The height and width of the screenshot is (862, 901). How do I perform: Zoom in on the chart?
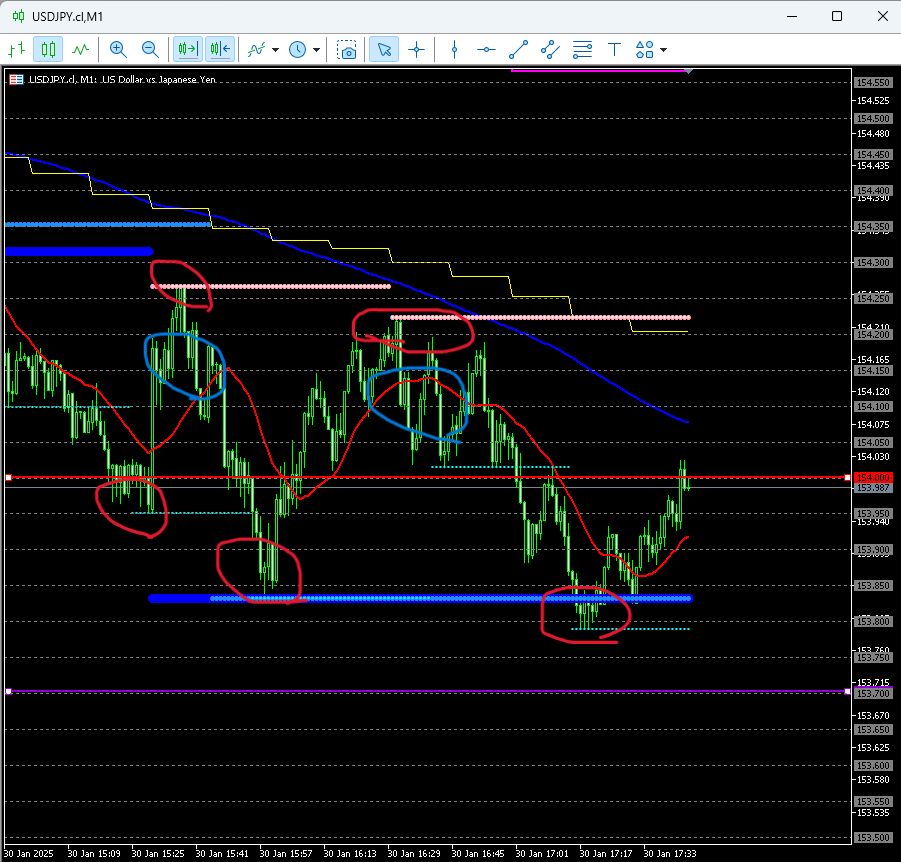click(118, 49)
